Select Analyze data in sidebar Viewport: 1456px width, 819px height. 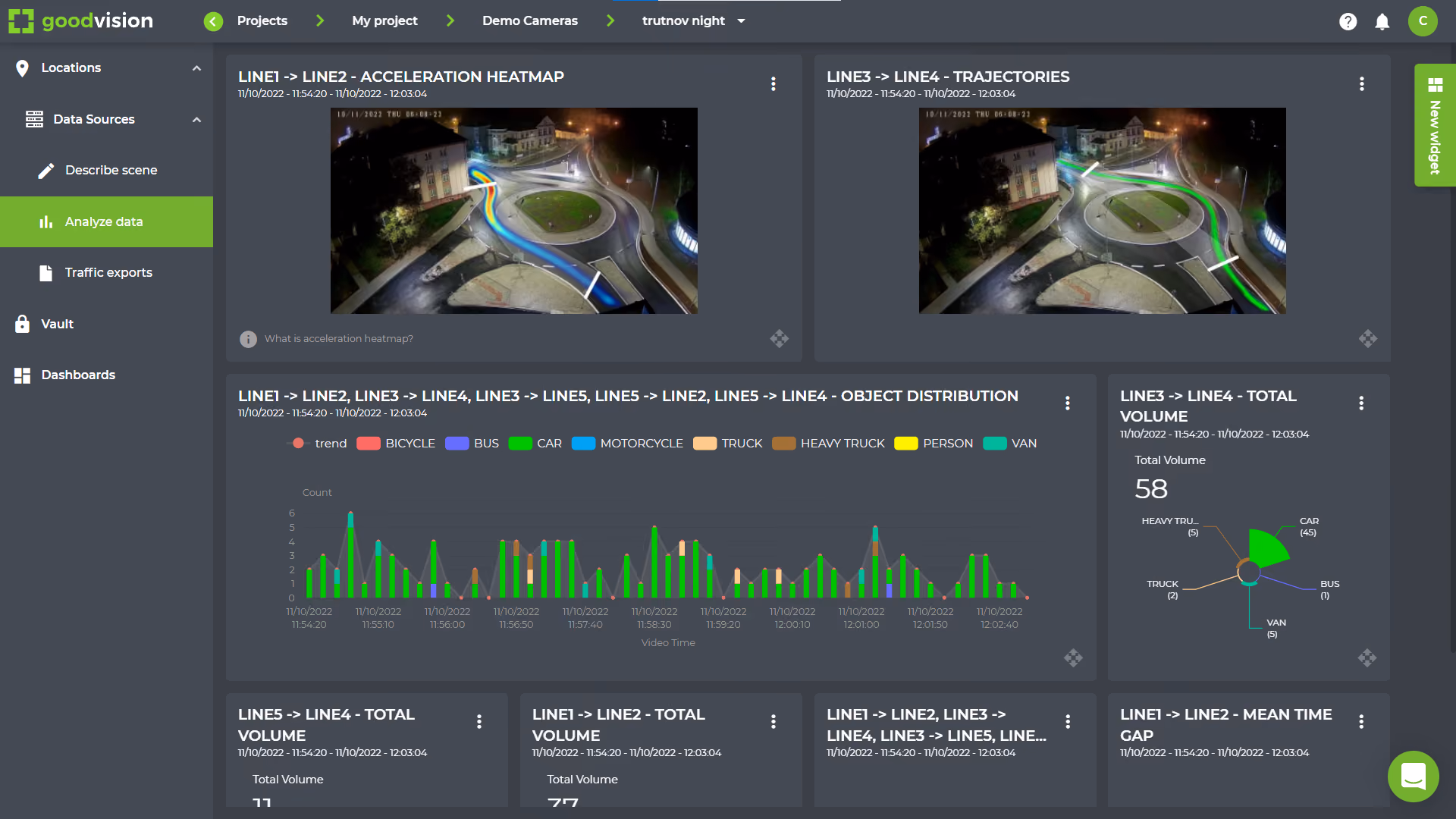pyautogui.click(x=106, y=221)
